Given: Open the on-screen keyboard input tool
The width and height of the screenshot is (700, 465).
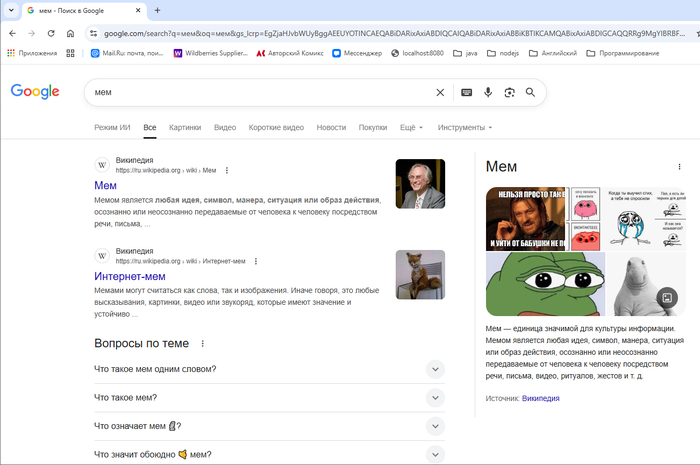Looking at the screenshot, I should [x=467, y=92].
